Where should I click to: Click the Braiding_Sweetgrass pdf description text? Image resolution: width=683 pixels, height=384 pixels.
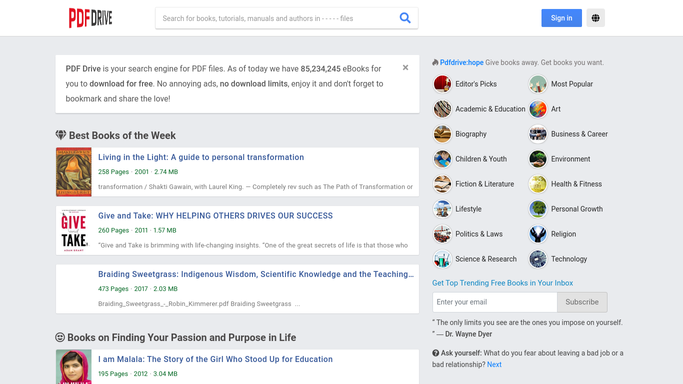[x=199, y=304]
